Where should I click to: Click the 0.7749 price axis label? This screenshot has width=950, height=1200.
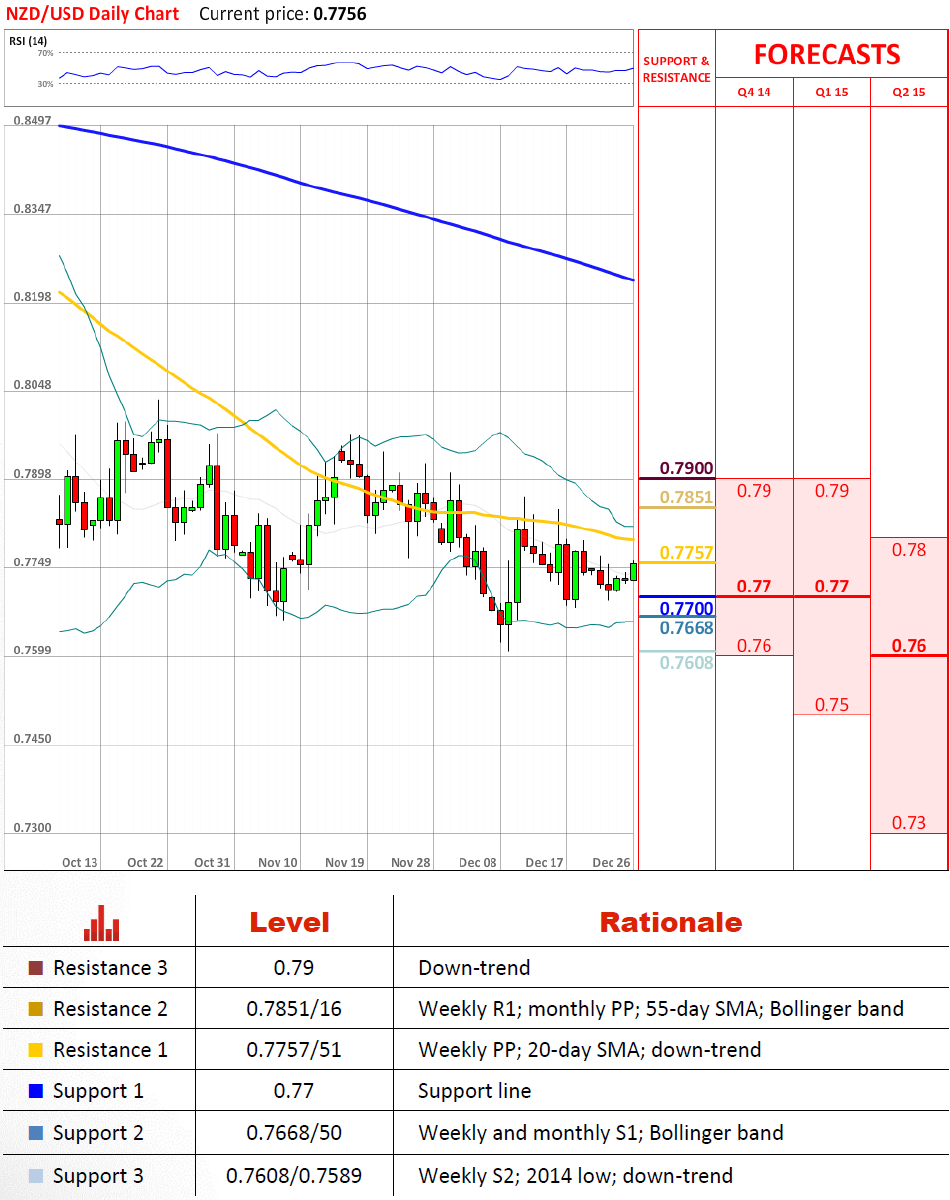(33, 563)
